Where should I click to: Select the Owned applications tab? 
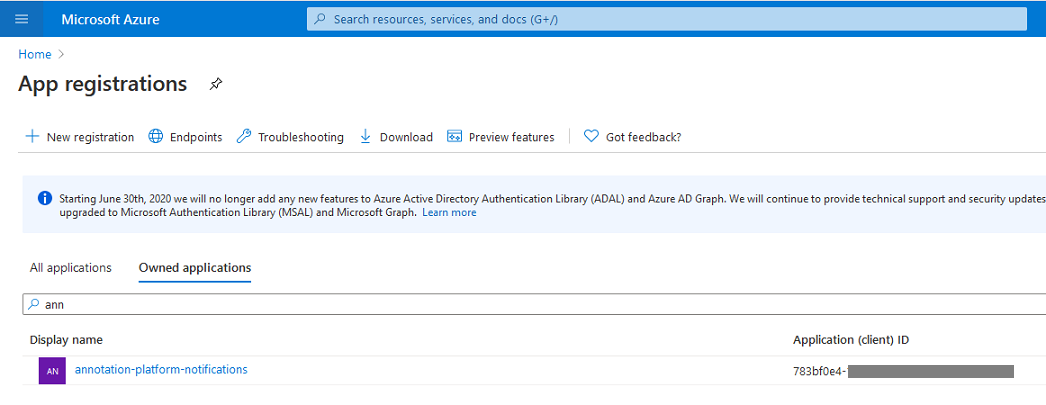(x=195, y=268)
